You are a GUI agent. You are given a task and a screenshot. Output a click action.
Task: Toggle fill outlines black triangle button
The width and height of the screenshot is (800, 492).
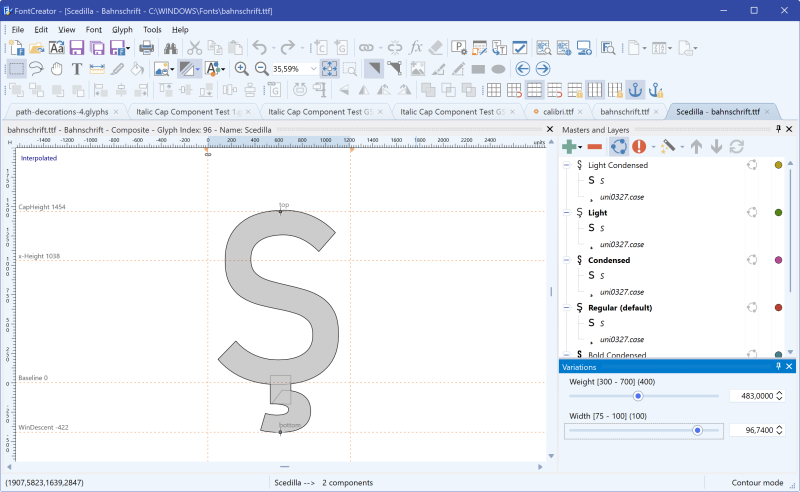click(374, 68)
